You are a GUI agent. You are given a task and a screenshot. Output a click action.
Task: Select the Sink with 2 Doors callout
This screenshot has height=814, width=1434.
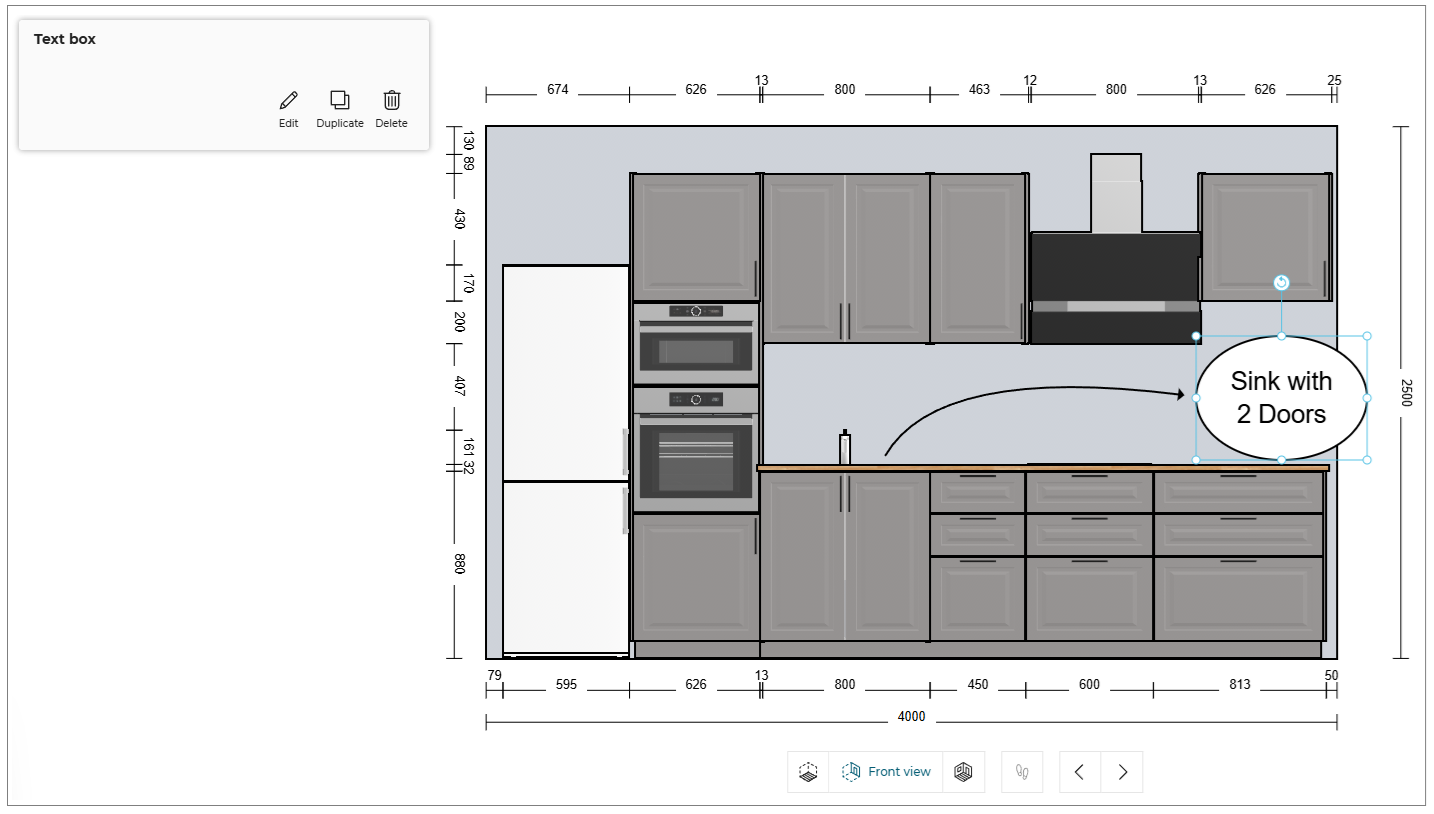[x=1281, y=396]
